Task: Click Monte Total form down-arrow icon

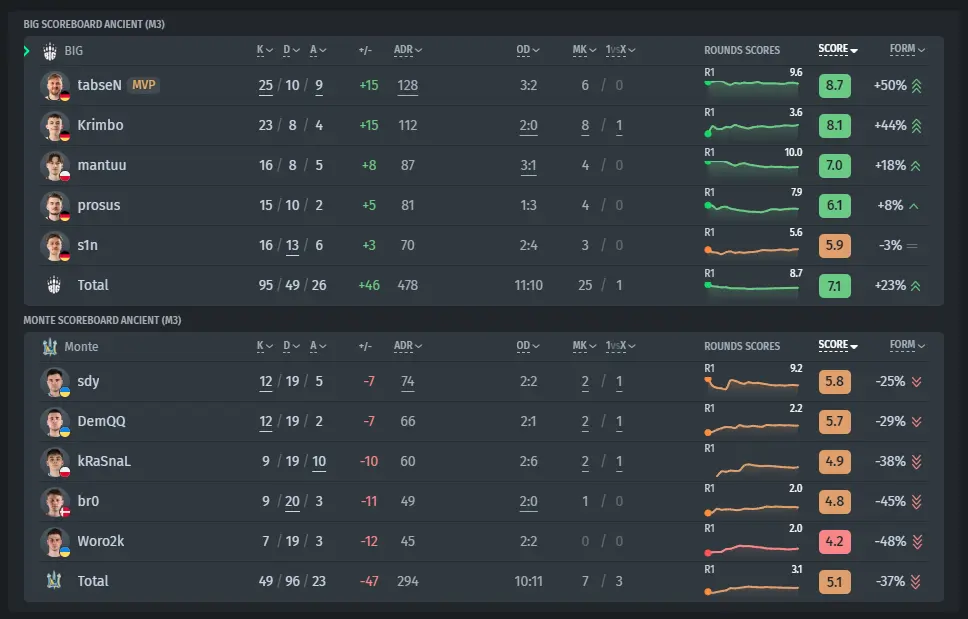Action: [x=916, y=581]
